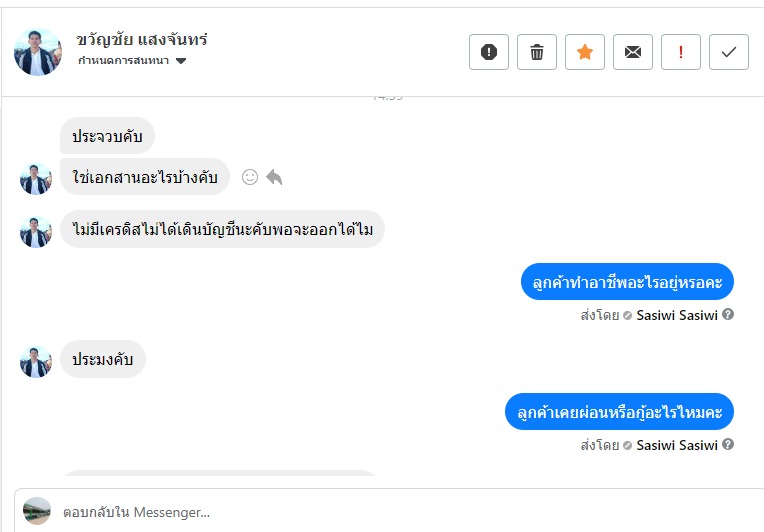This screenshot has height=532, width=764.
Task: Open ขวัญชัย แสงจันทร์ profile name
Action: [142, 40]
